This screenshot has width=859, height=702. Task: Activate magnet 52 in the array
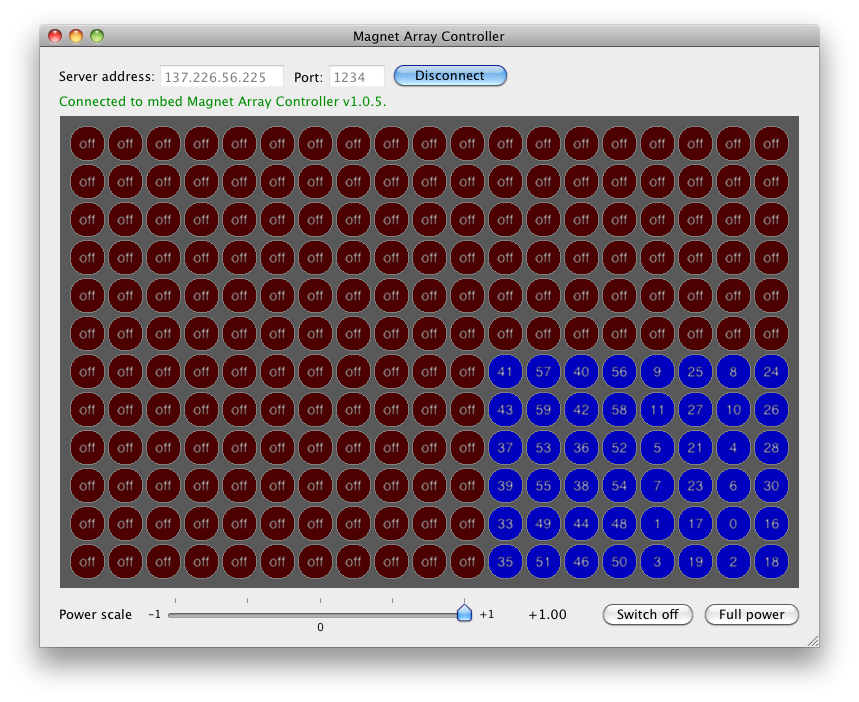point(619,448)
